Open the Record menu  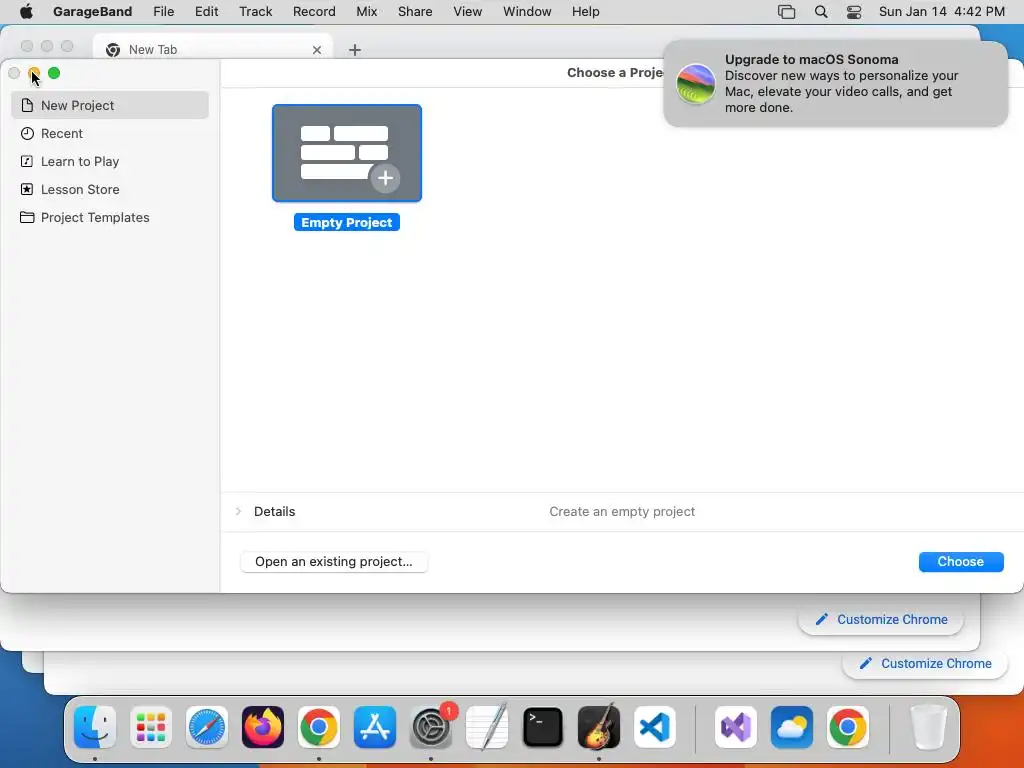click(314, 12)
